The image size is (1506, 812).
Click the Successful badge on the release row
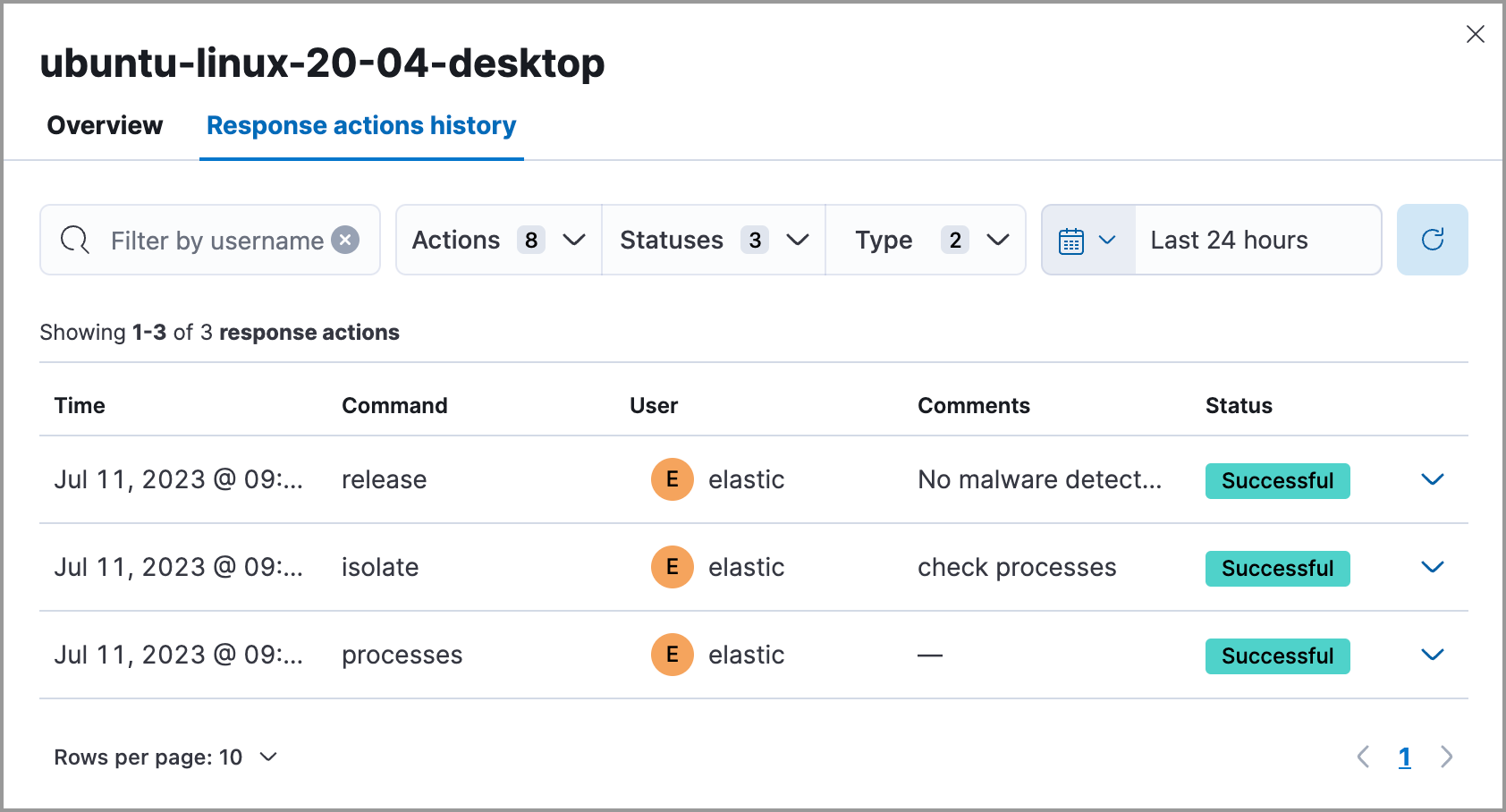tap(1277, 480)
